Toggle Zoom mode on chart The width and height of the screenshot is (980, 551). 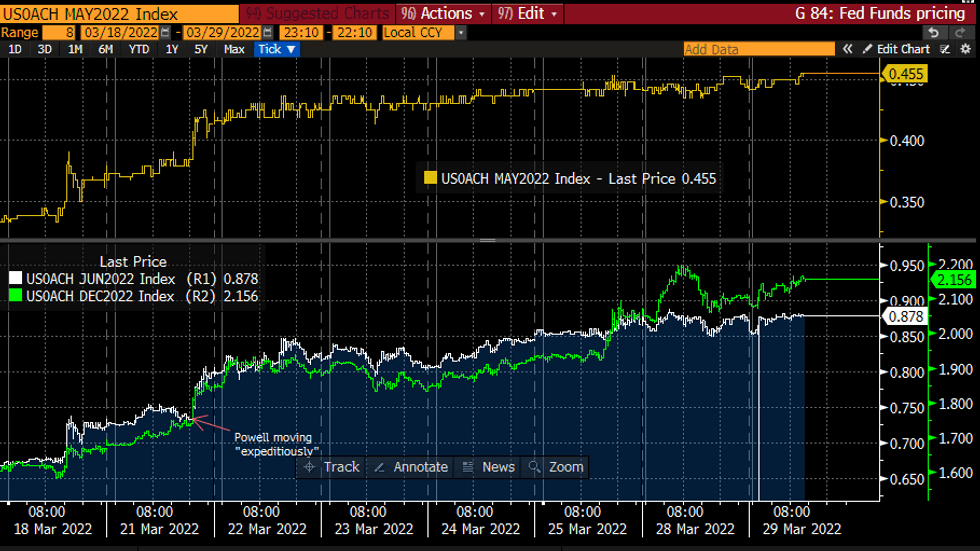click(556, 467)
